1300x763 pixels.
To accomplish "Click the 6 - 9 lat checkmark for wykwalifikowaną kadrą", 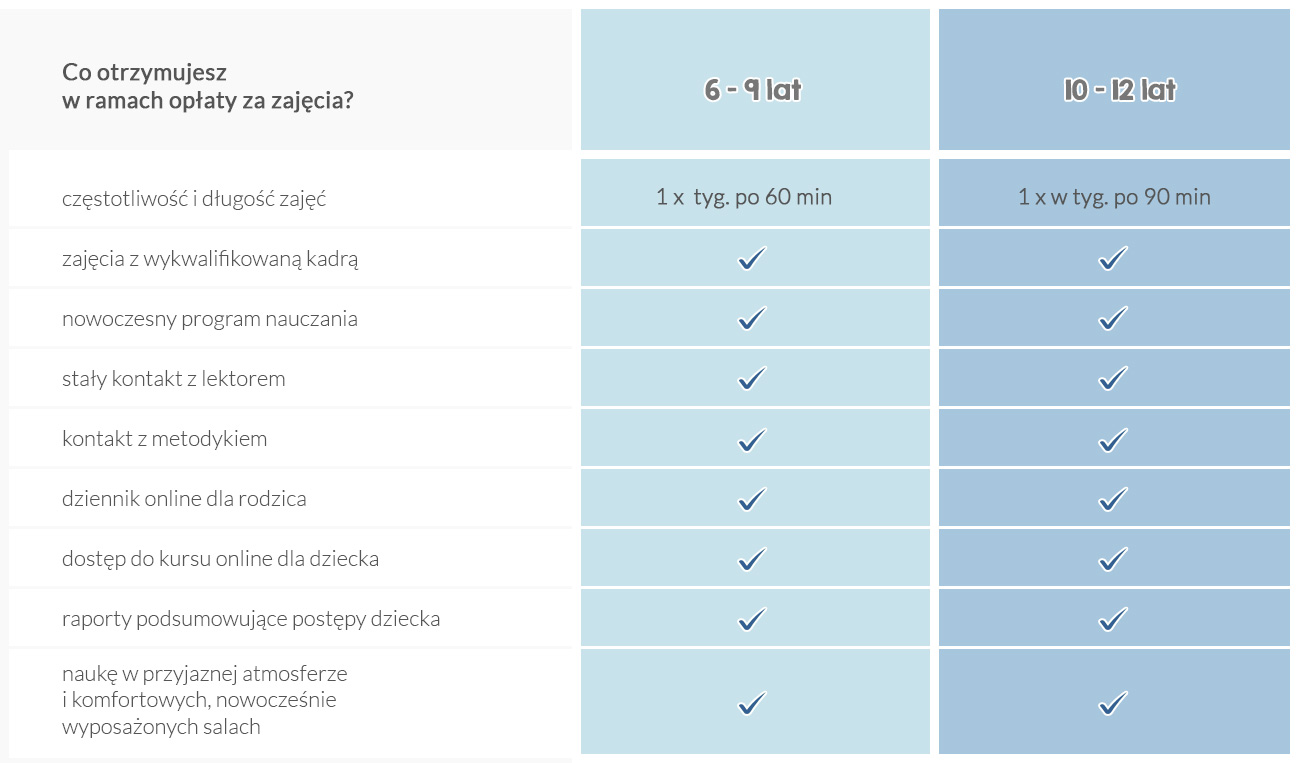I will coord(752,258).
